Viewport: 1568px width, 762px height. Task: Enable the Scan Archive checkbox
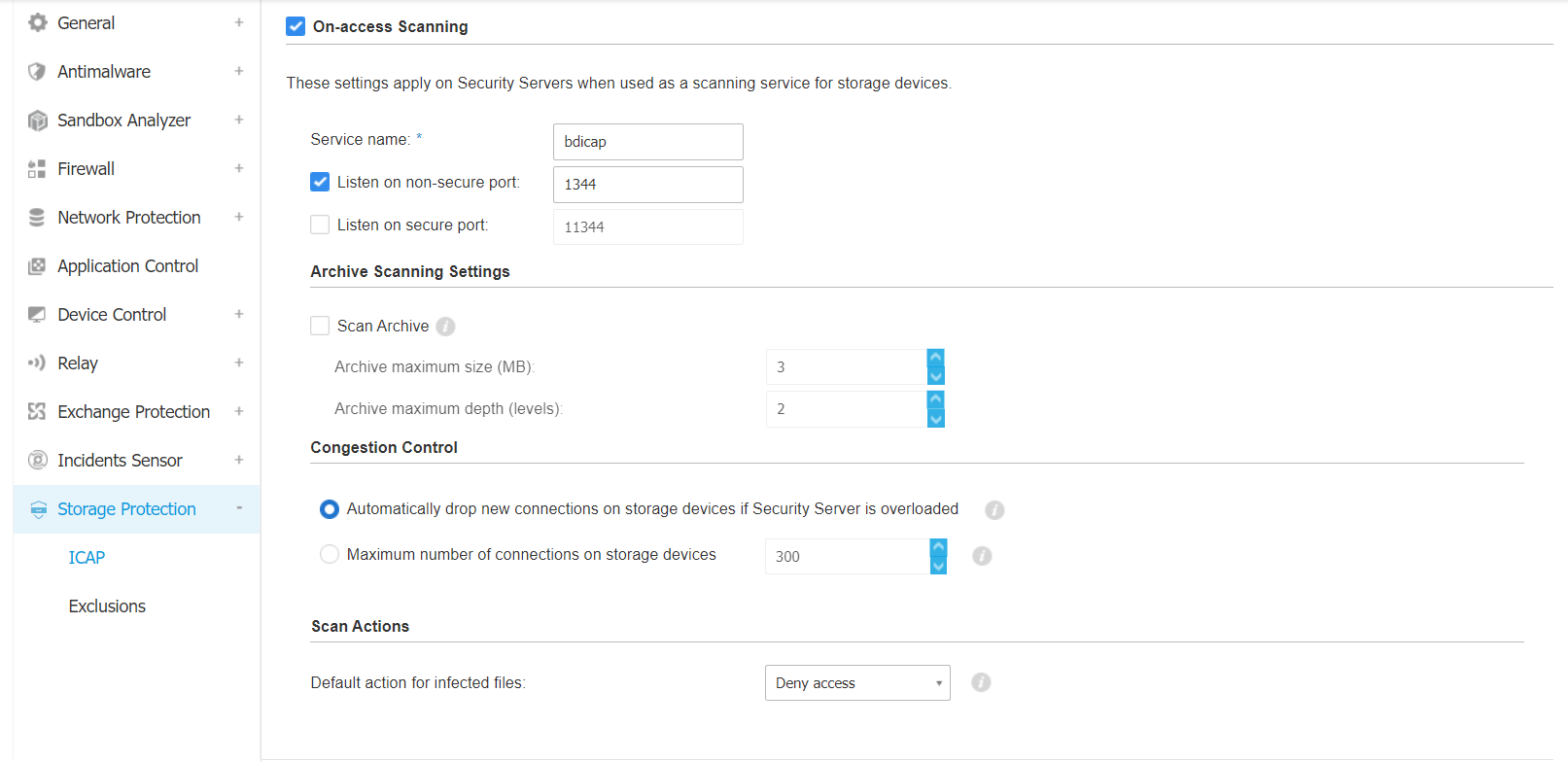320,326
